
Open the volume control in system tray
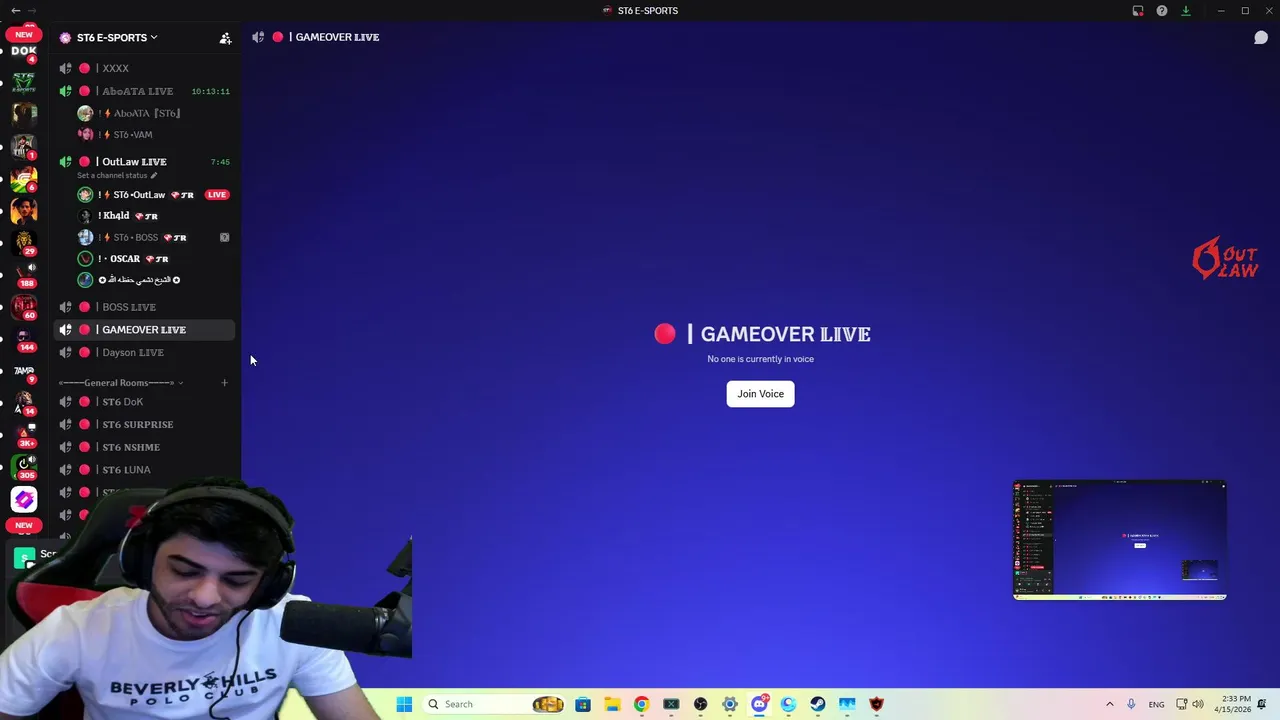(1198, 704)
